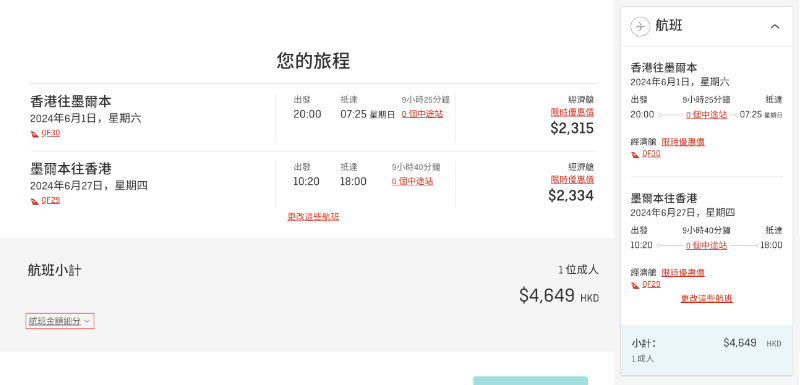Click Qantas logo next to QF29 in itinerary

click(35, 201)
